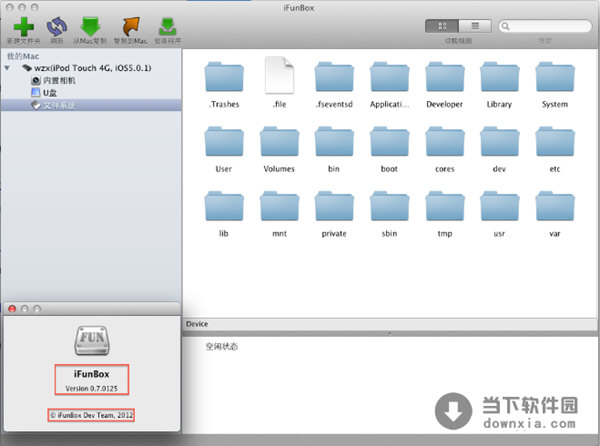The height and width of the screenshot is (446, 600).
Task: Click the iFunBox Dev Team 2012 copyright text
Action: click(x=91, y=415)
